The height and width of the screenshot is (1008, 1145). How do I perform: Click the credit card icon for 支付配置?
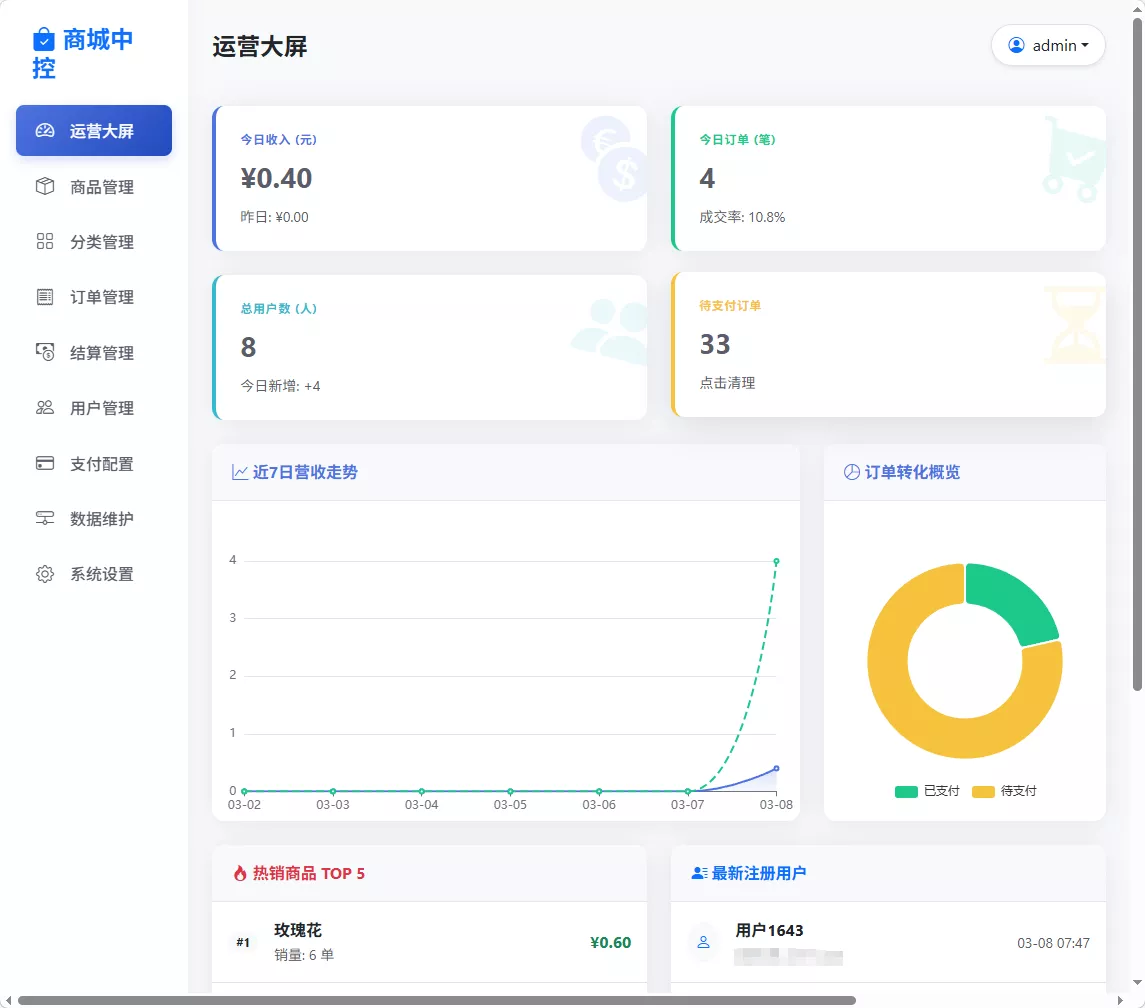click(45, 464)
